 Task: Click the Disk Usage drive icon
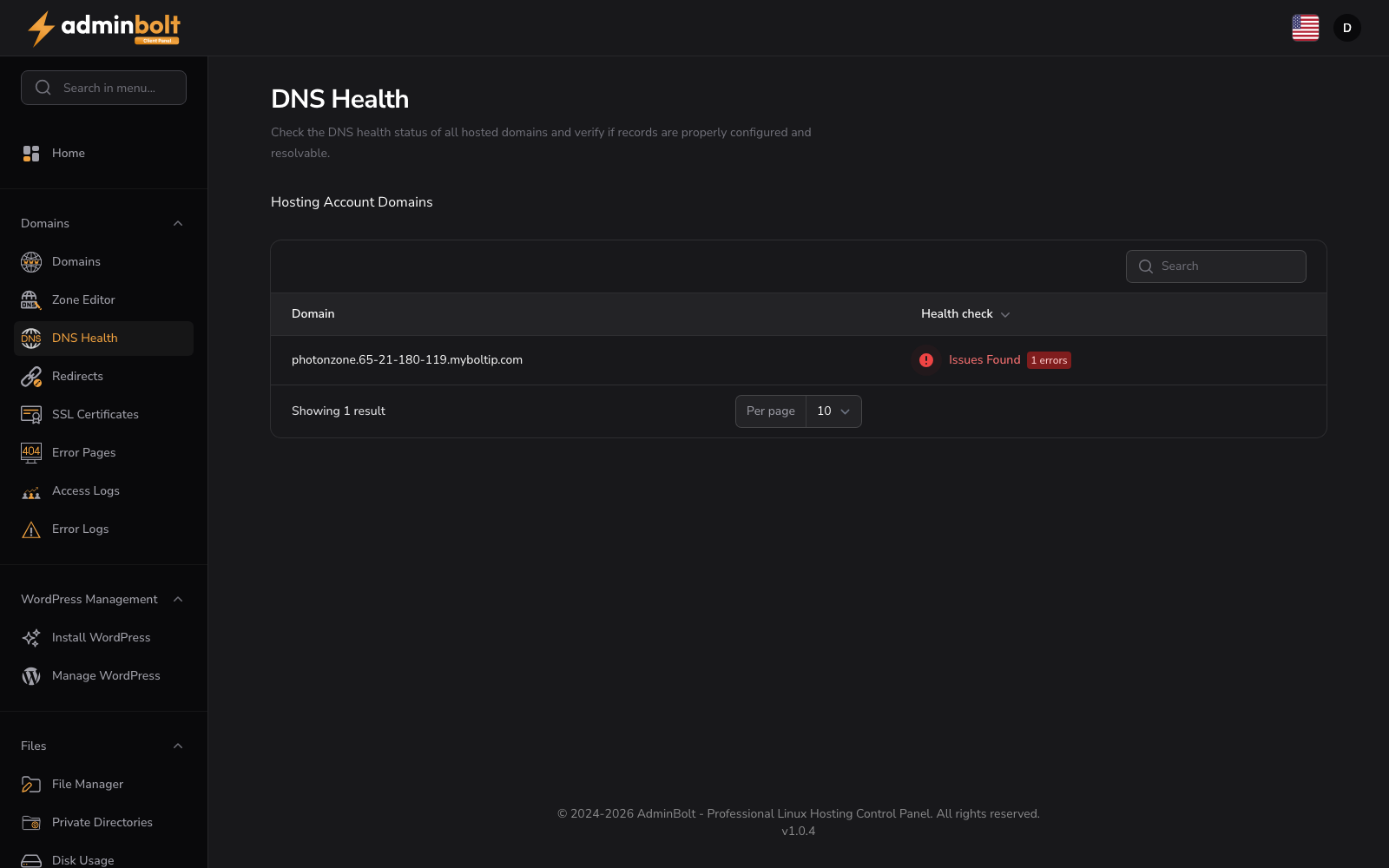31,860
